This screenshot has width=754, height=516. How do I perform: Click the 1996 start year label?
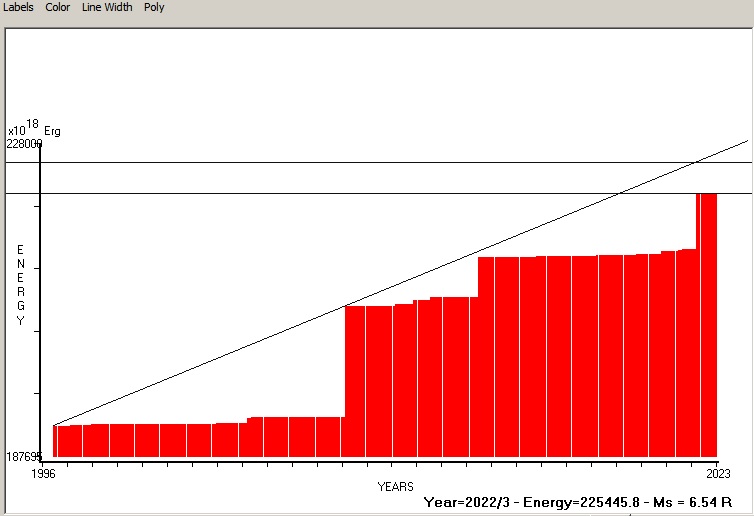point(42,472)
